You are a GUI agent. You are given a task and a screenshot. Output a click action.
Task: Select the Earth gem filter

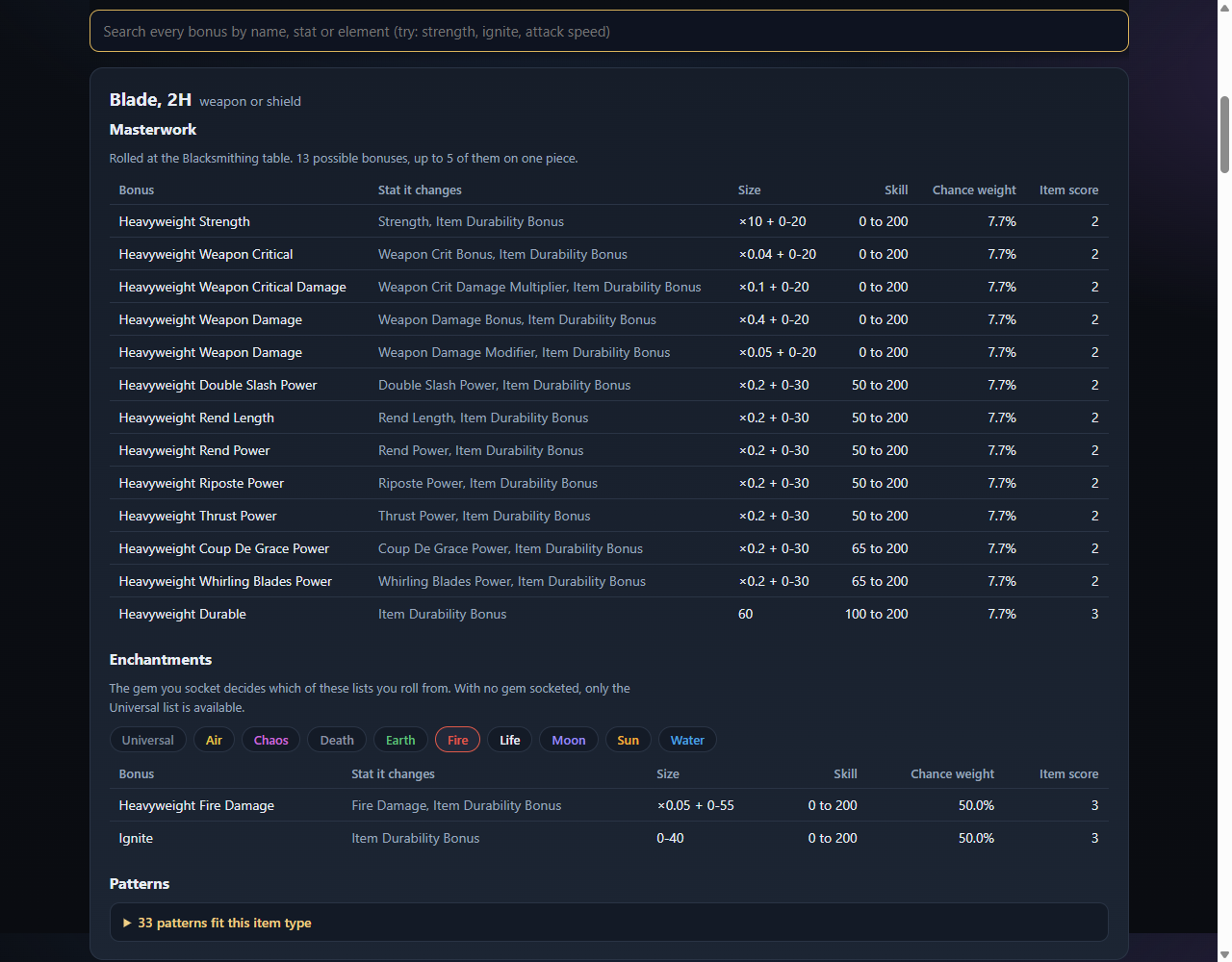(400, 740)
